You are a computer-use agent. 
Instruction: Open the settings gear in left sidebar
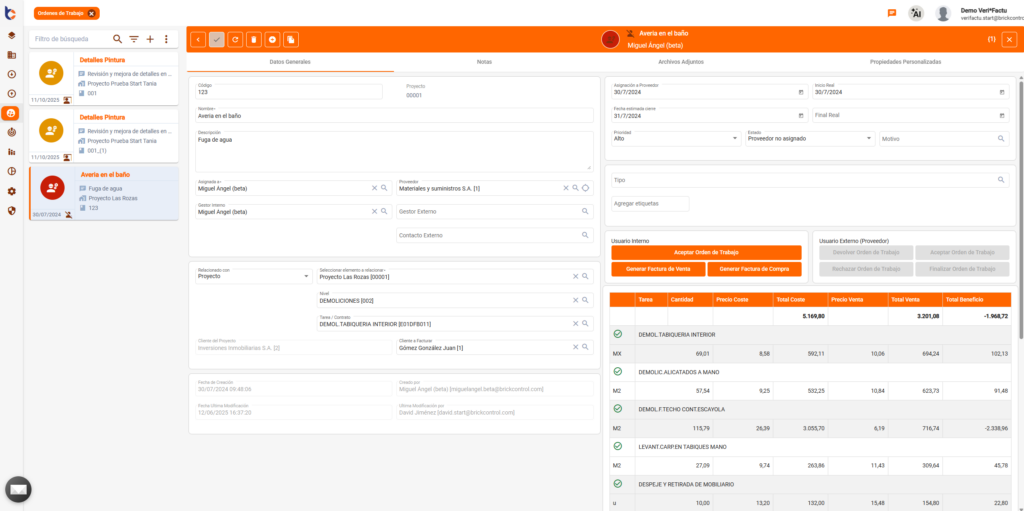point(11,191)
